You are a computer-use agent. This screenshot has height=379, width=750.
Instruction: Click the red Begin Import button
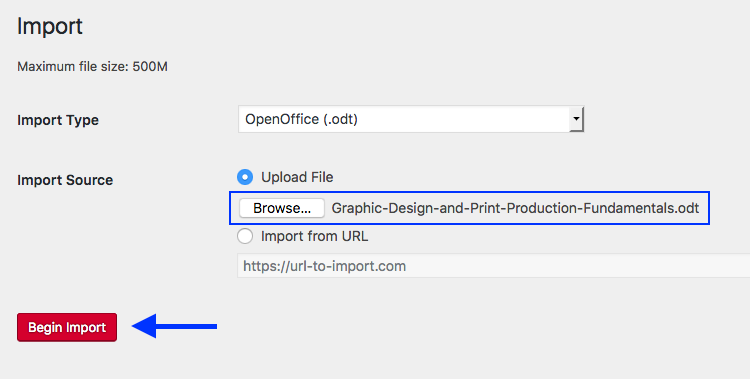point(67,327)
